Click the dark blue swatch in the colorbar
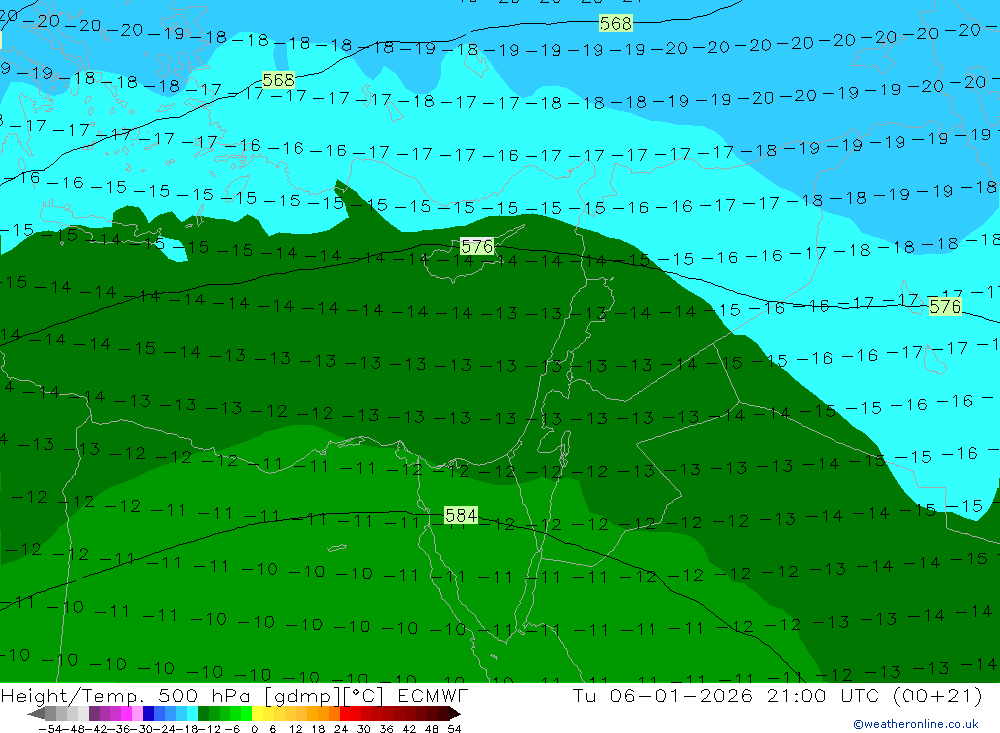The height and width of the screenshot is (733, 1000). (148, 713)
